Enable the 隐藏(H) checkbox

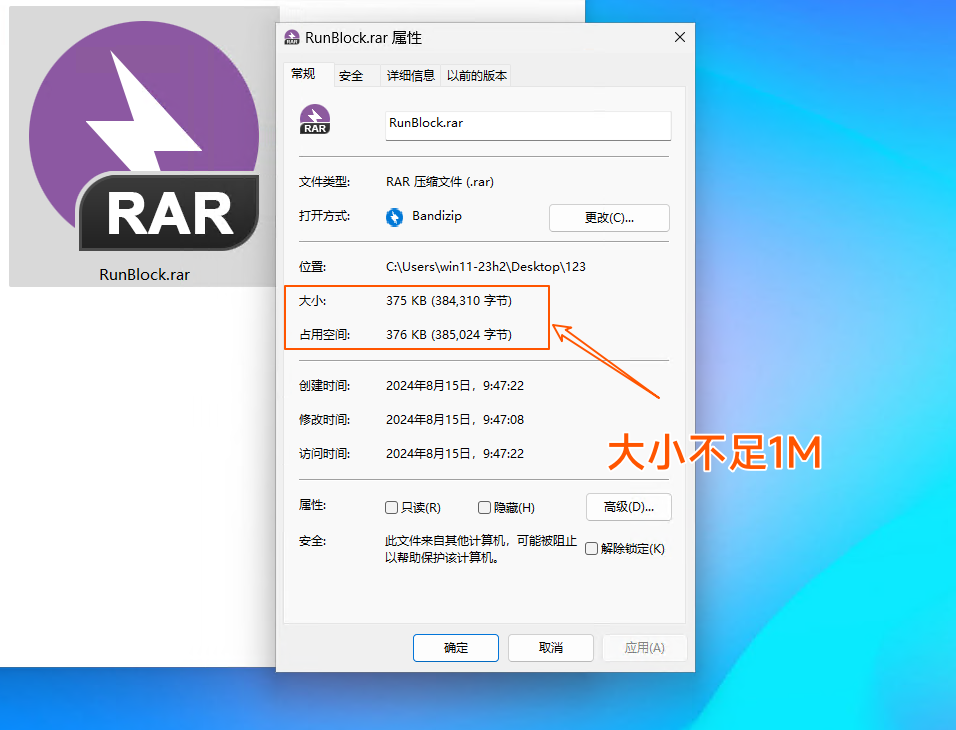point(484,507)
